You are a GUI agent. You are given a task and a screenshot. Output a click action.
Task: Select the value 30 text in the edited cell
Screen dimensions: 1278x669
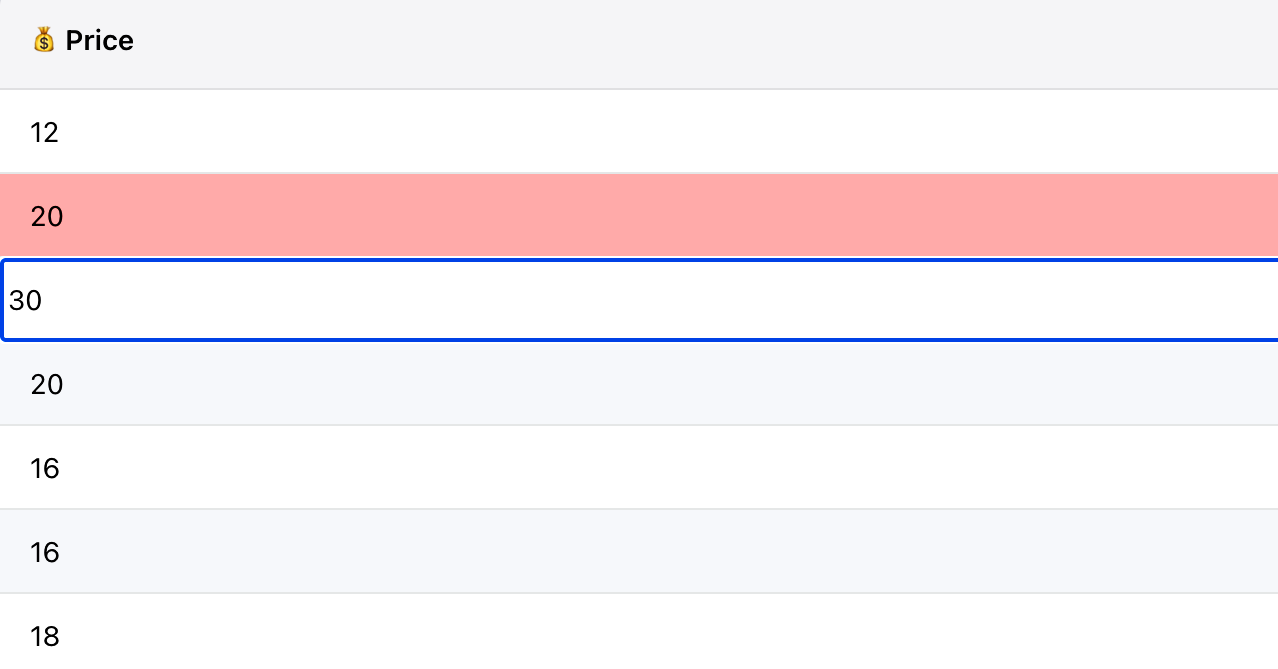click(x=28, y=300)
